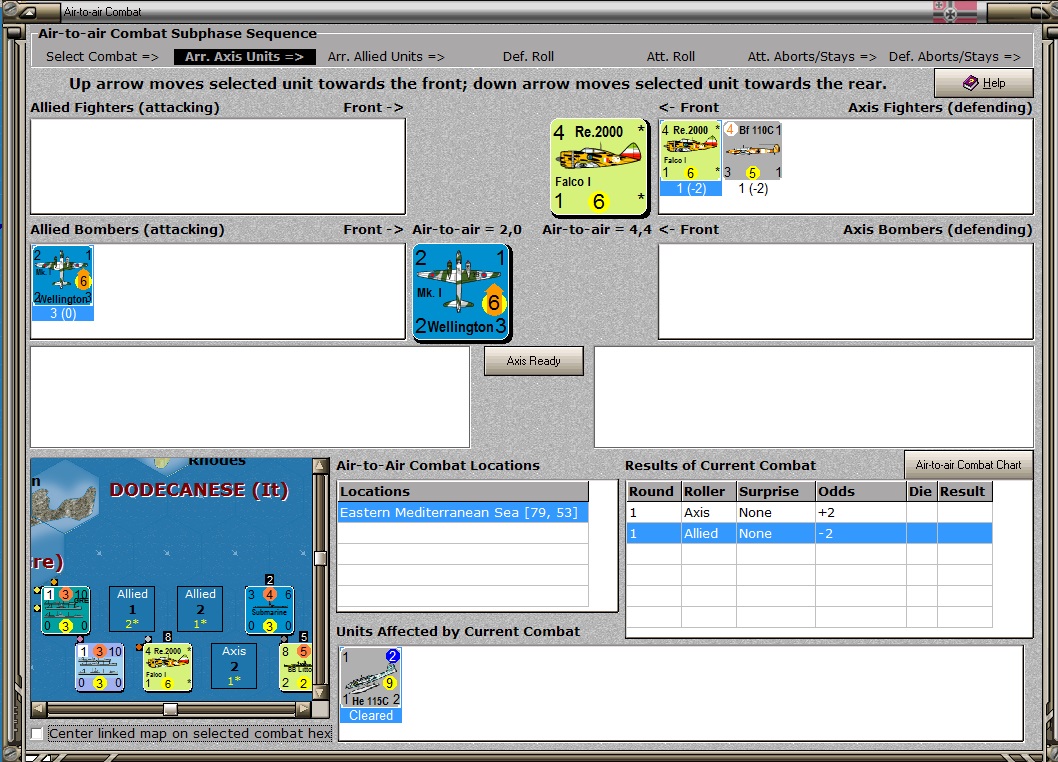The height and width of the screenshot is (762, 1058).
Task: Open the Air-to-air Combat Chart
Action: click(x=968, y=465)
